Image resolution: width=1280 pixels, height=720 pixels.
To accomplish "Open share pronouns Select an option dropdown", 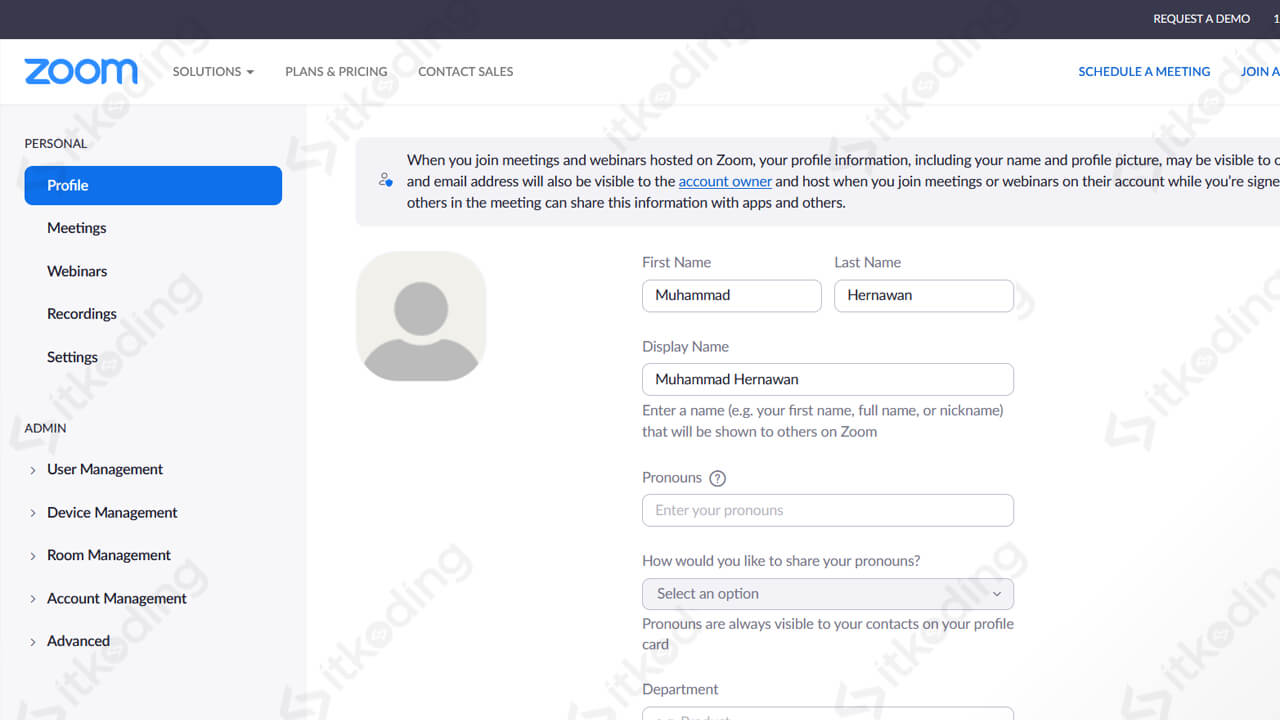I will coord(828,594).
